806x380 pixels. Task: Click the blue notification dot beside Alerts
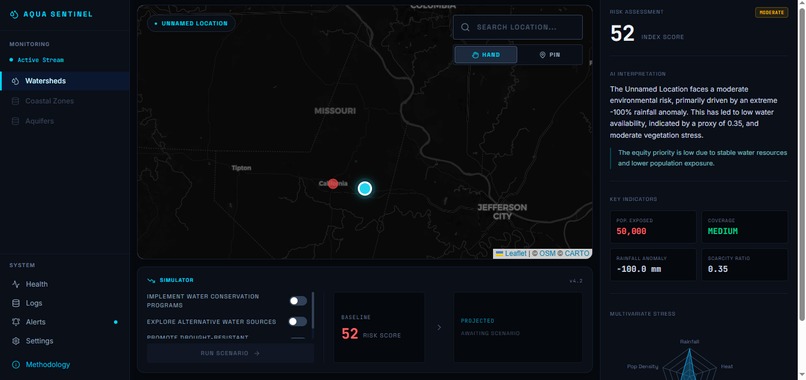coord(116,322)
